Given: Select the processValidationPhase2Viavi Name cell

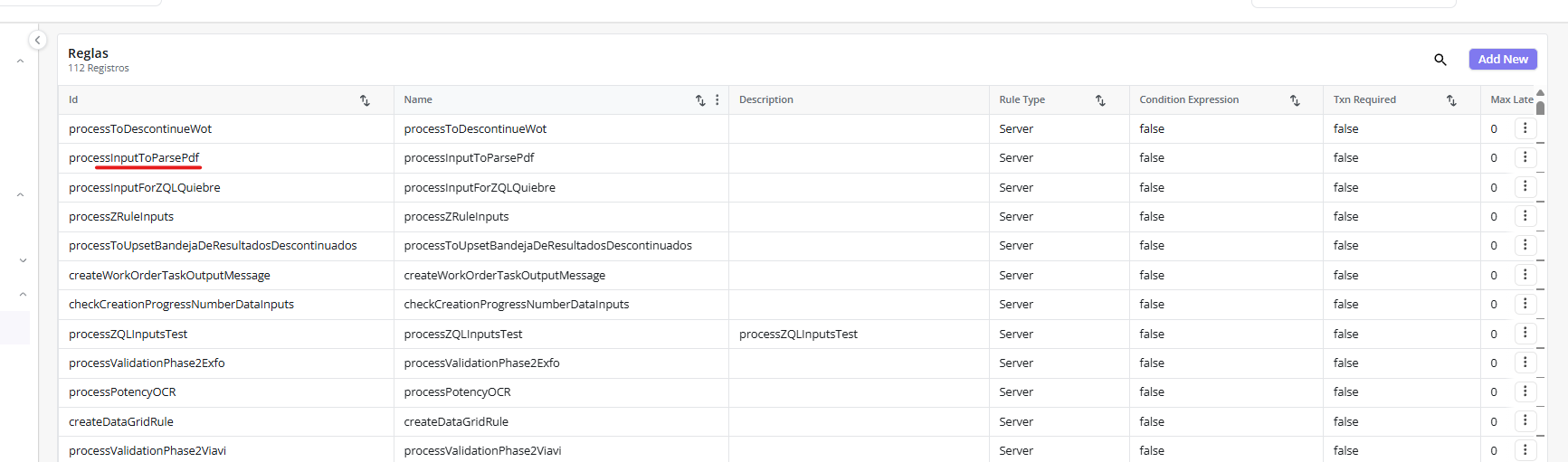Looking at the screenshot, I should pos(561,450).
